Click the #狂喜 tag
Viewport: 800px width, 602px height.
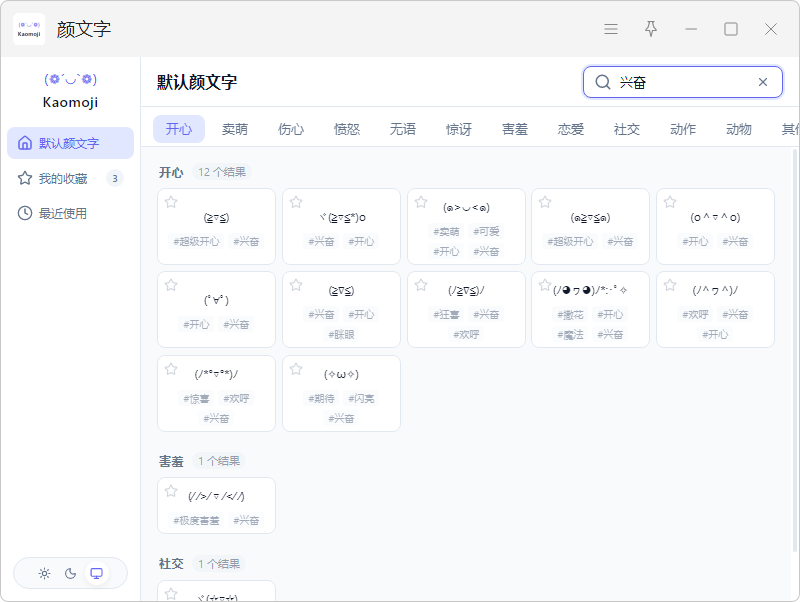[446, 315]
